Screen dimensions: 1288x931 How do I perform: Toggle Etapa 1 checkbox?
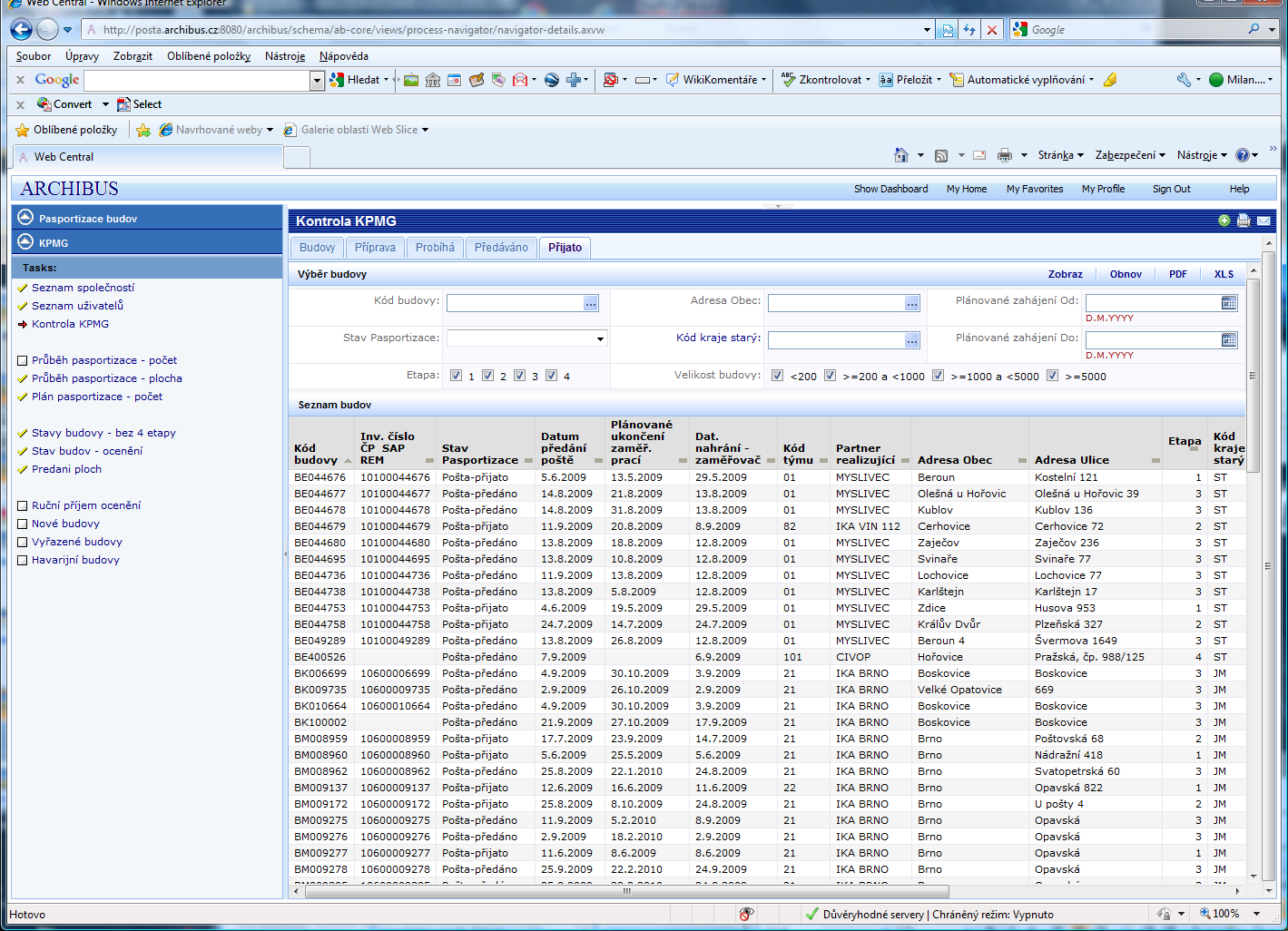(x=457, y=376)
